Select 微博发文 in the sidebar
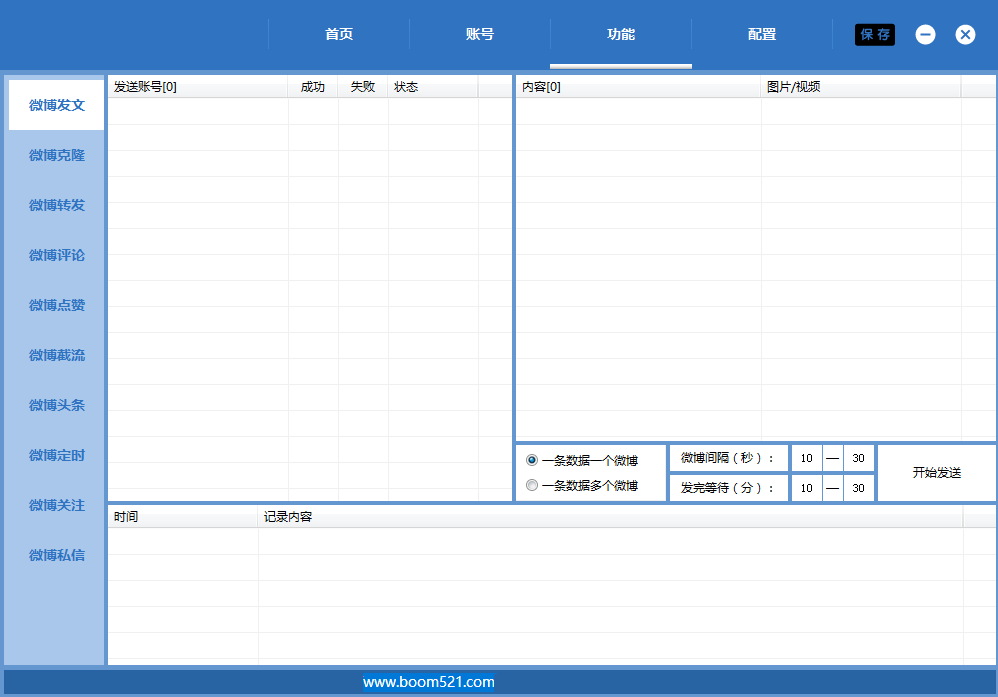The height and width of the screenshot is (697, 998). 57,105
